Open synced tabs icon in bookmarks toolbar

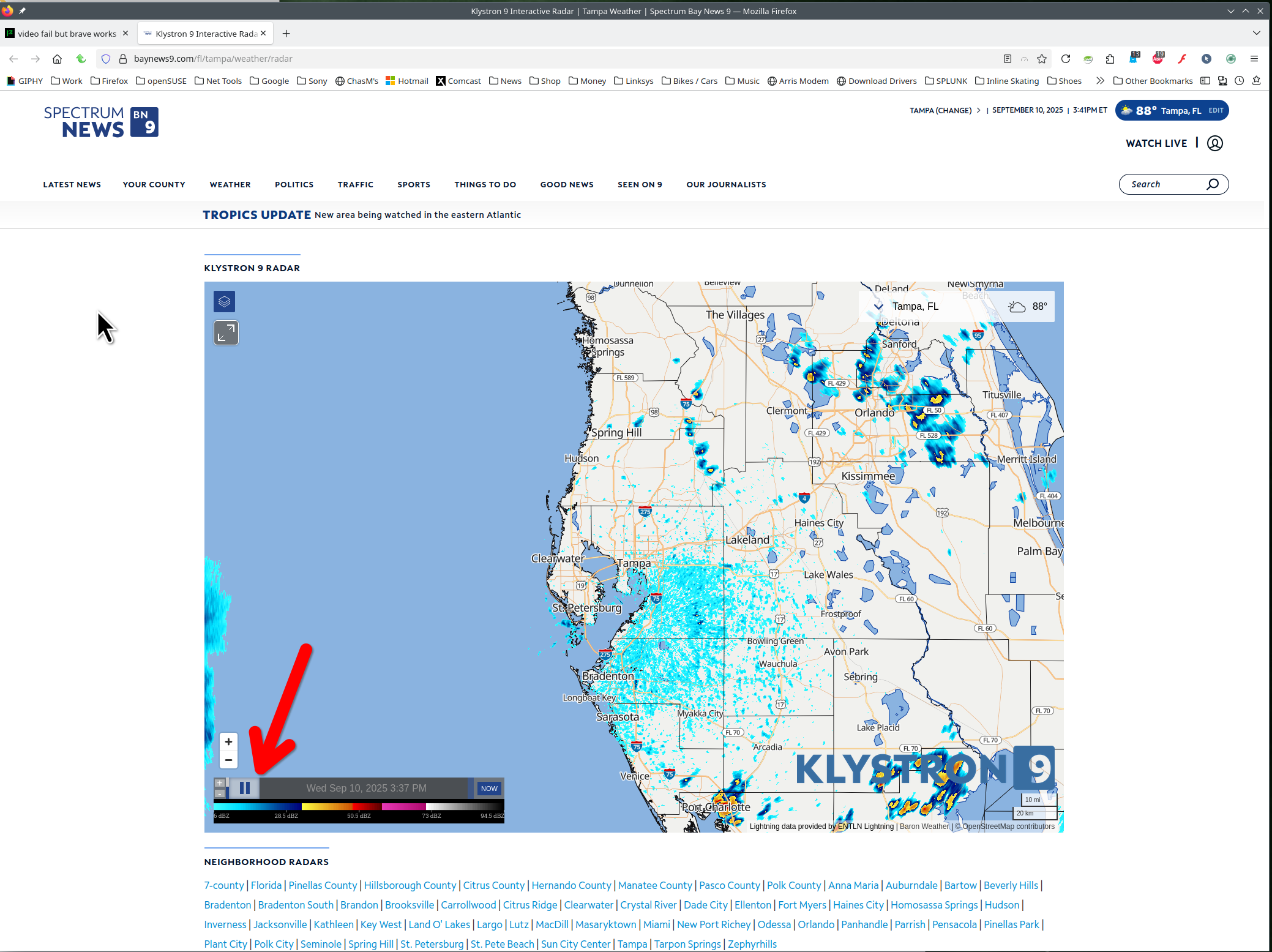pos(1222,81)
